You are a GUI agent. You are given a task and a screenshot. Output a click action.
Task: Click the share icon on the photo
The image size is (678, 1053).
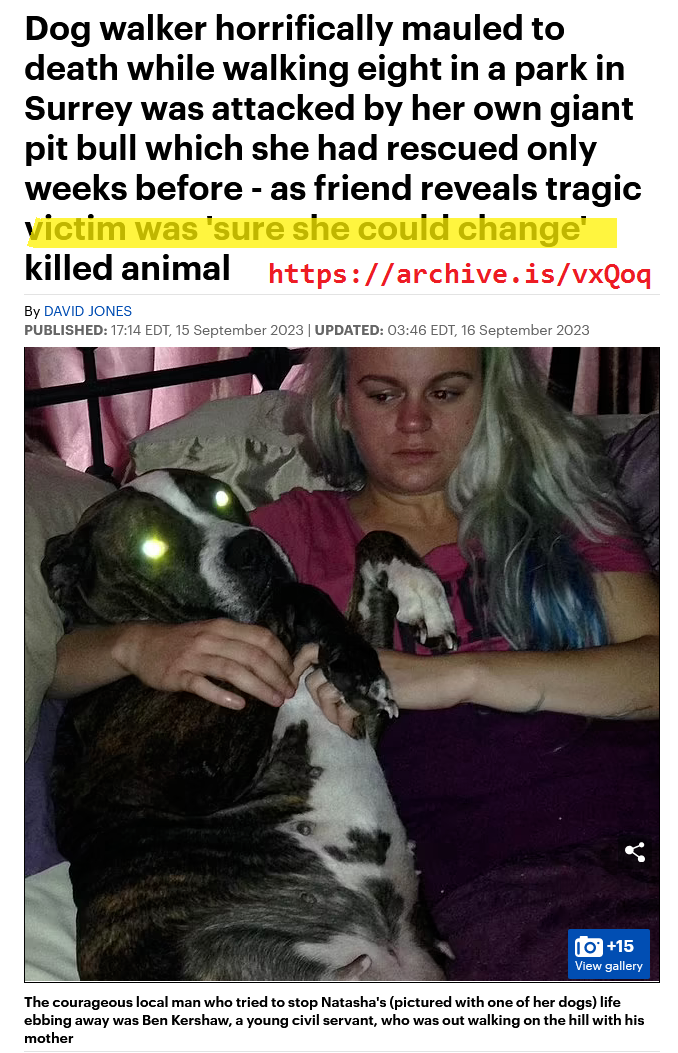(634, 852)
